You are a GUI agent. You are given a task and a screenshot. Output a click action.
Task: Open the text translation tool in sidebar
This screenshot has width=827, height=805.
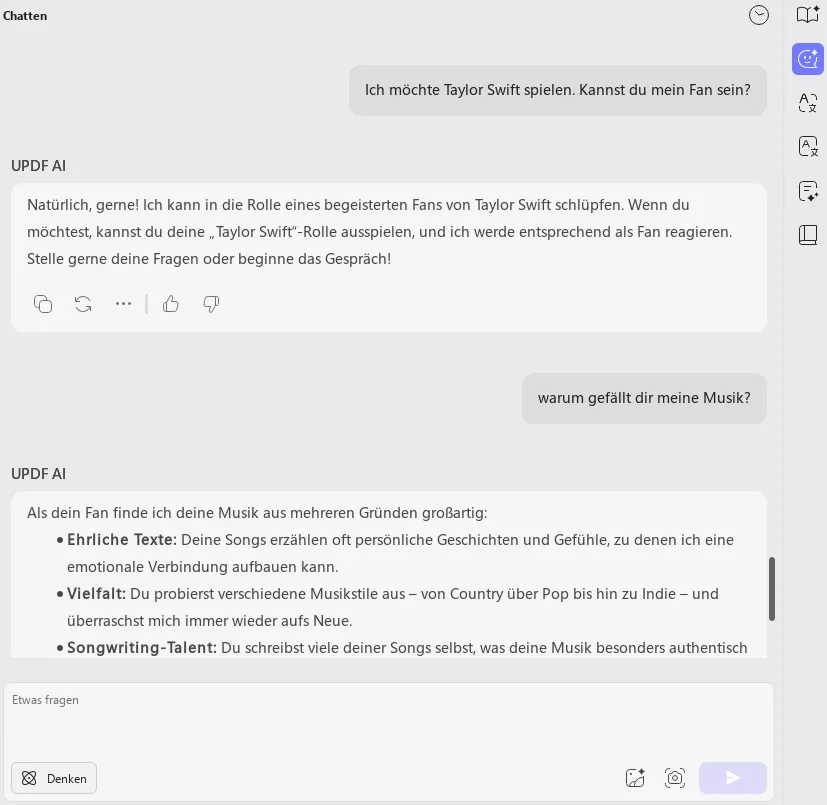coord(807,103)
